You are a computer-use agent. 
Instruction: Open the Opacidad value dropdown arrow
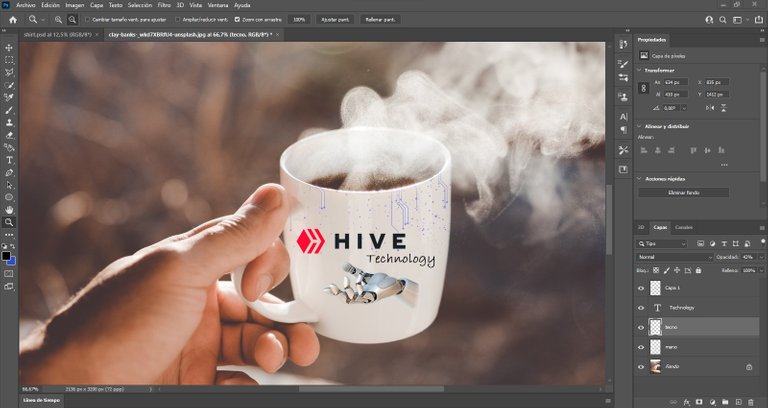coord(761,257)
